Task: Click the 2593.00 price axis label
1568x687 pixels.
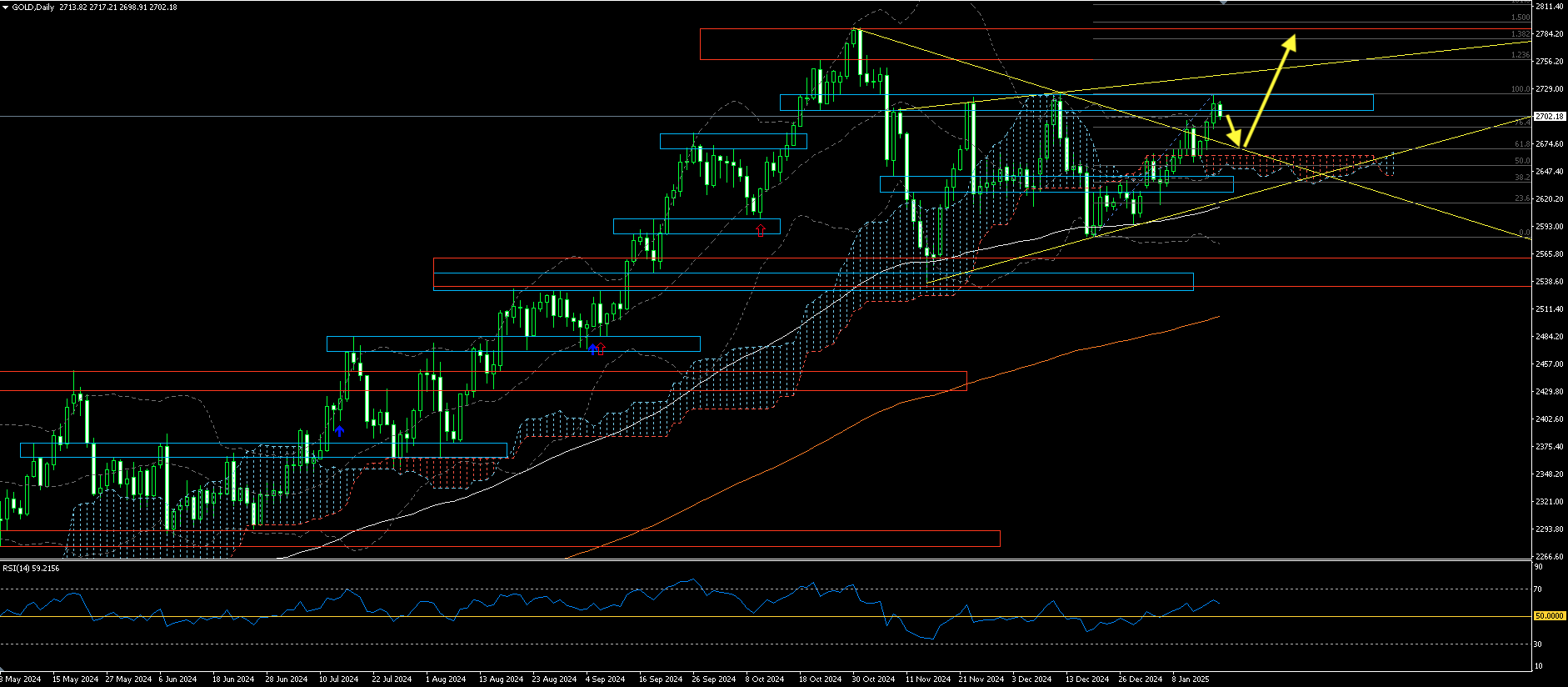Action: click(x=1549, y=227)
